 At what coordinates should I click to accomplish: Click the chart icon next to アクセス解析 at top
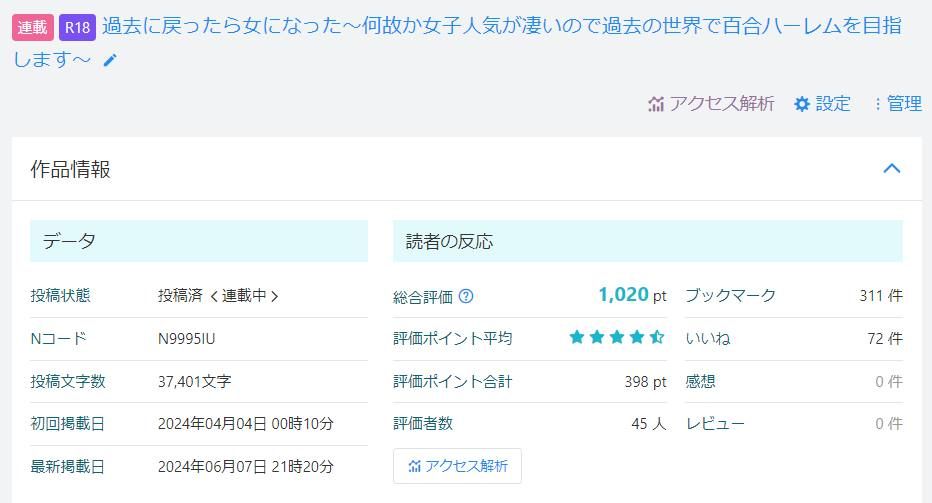tap(656, 104)
